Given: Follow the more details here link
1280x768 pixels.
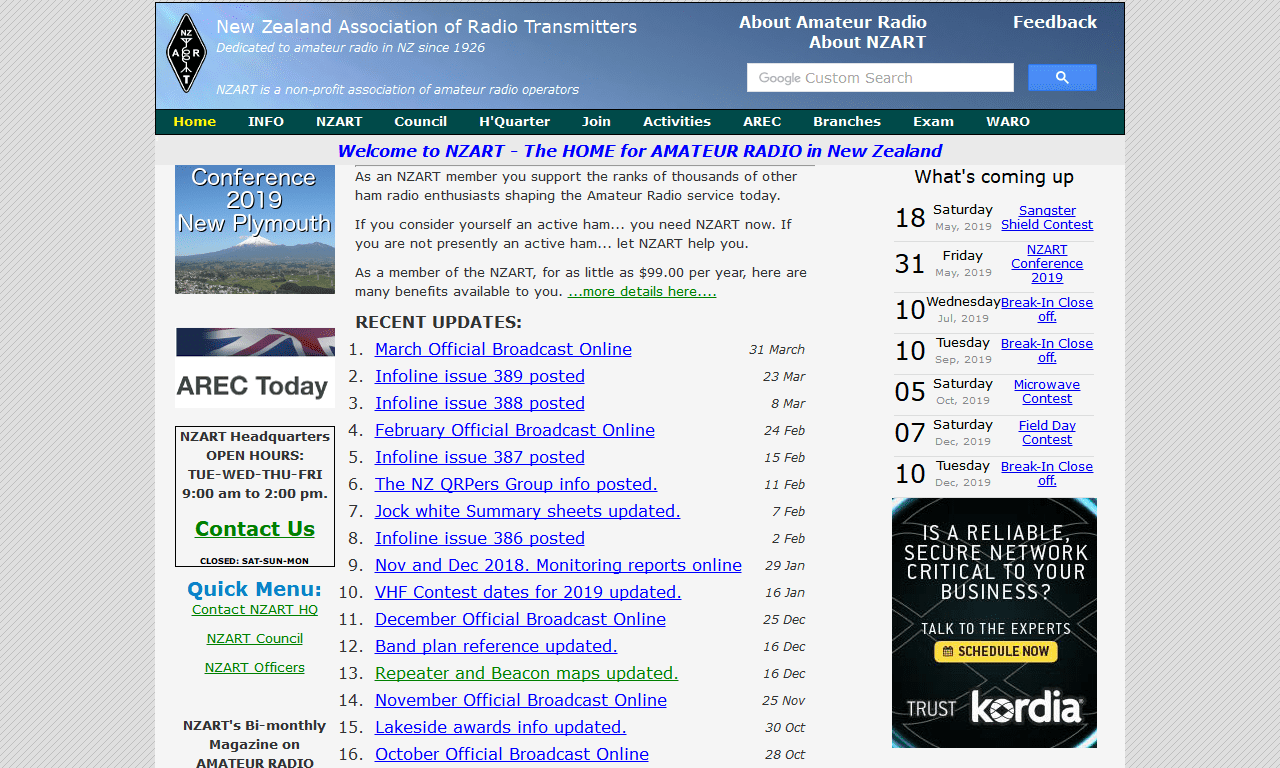Looking at the screenshot, I should pos(642,292).
